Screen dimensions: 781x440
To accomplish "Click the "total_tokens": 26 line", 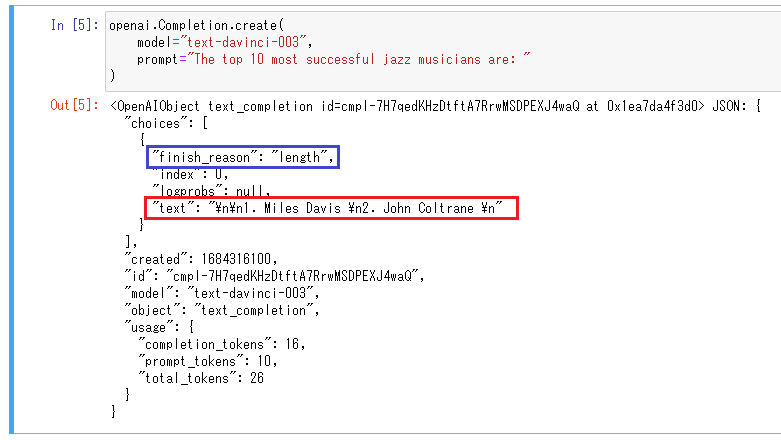I will tap(201, 378).
